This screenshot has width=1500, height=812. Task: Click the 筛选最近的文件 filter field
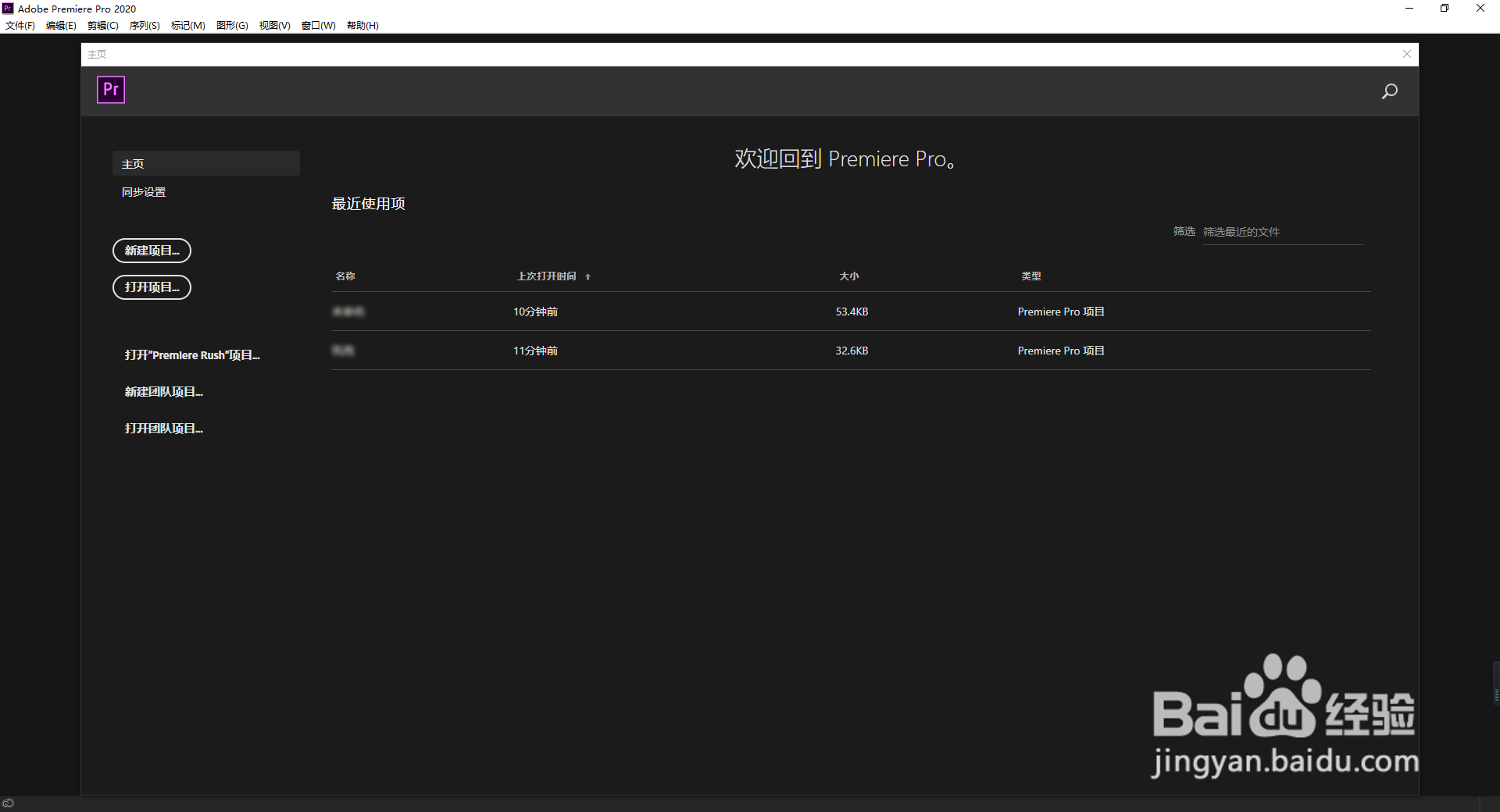pos(1283,233)
